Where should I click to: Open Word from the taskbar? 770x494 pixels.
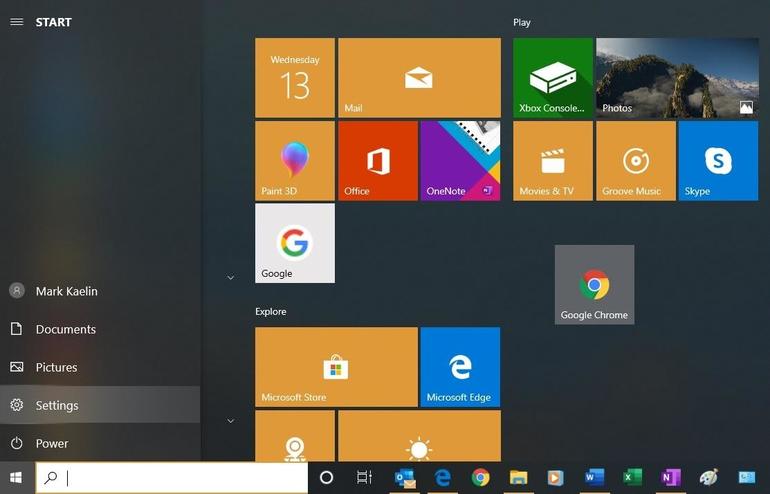pos(595,478)
